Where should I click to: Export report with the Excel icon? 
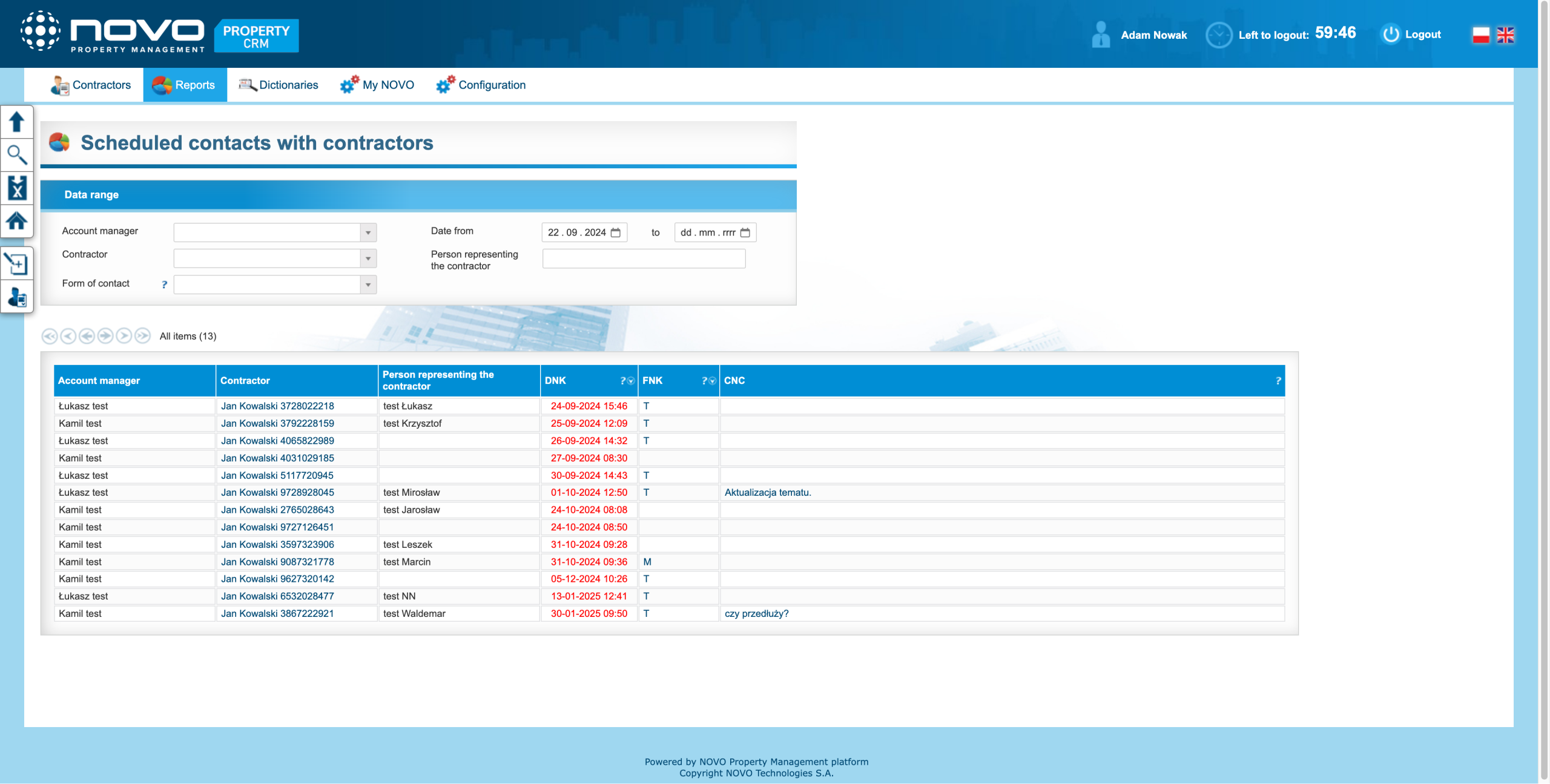(x=16, y=188)
